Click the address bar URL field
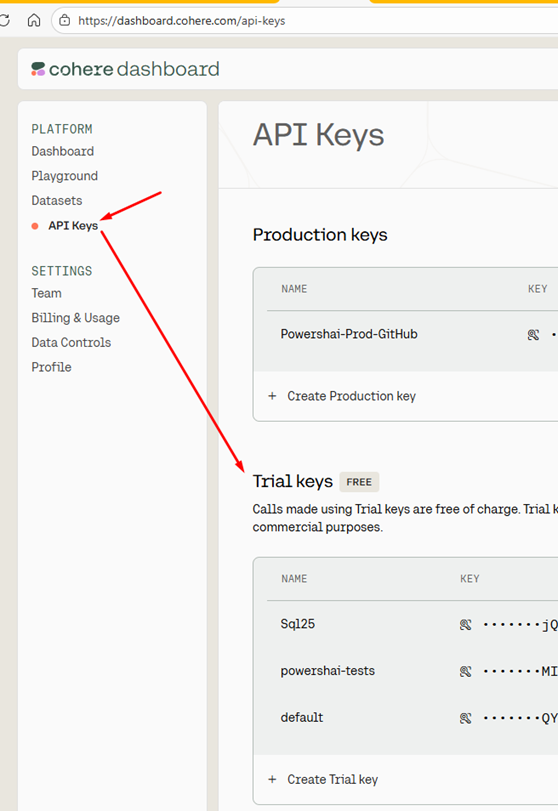The height and width of the screenshot is (811, 558). pyautogui.click(x=305, y=21)
